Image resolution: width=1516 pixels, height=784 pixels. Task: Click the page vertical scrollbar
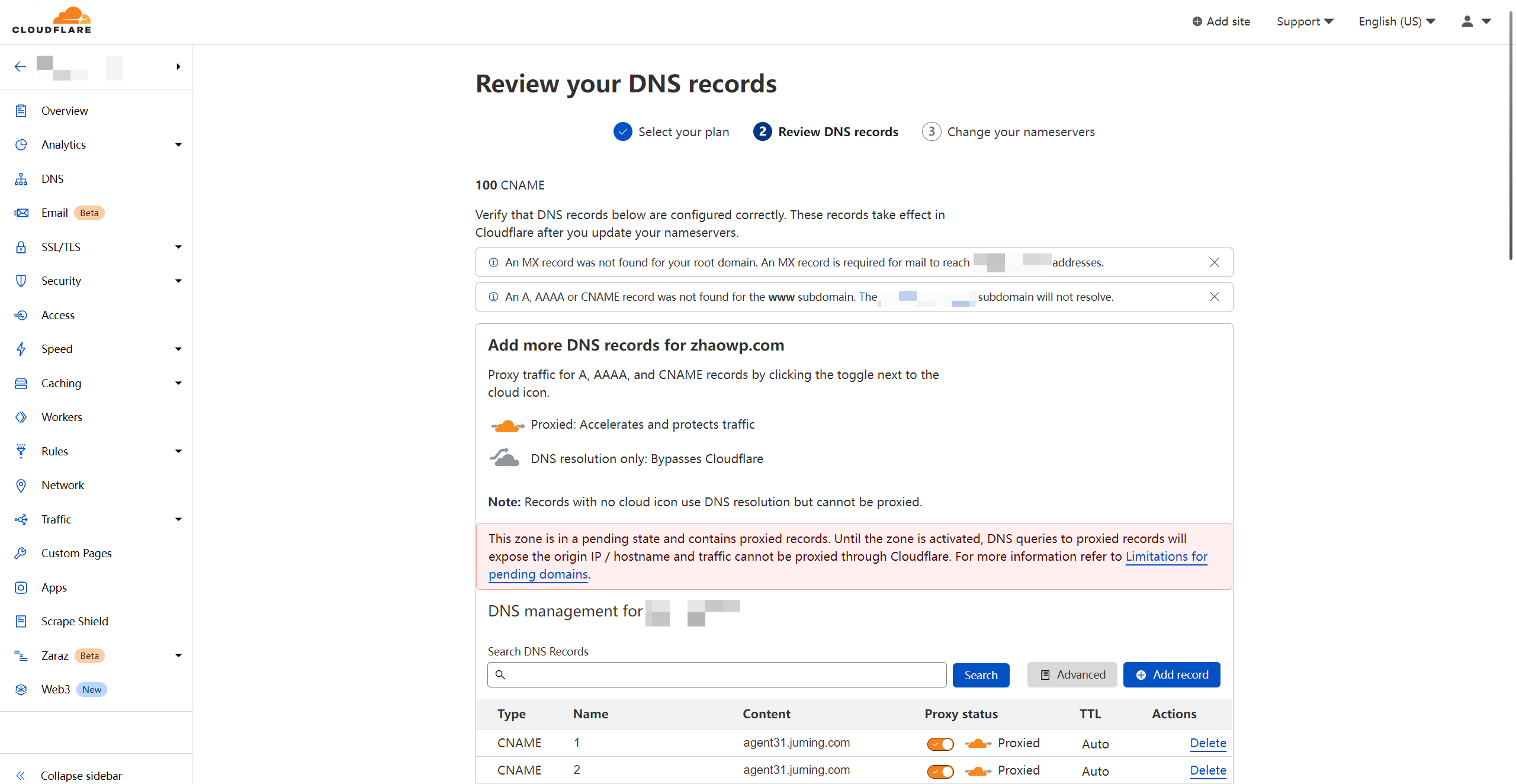[1511, 136]
